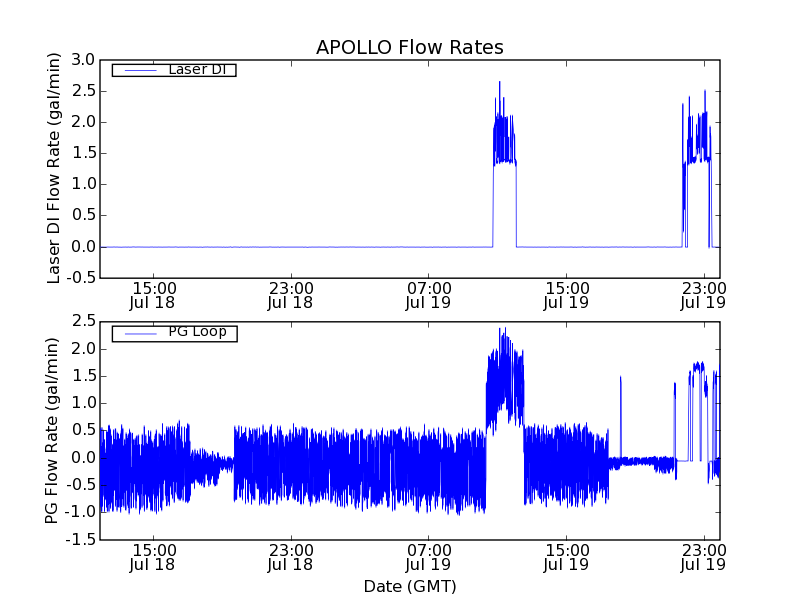Click the "PG Flow Rate (gal/min)" axis label
800x600 pixels.
(x=52, y=430)
